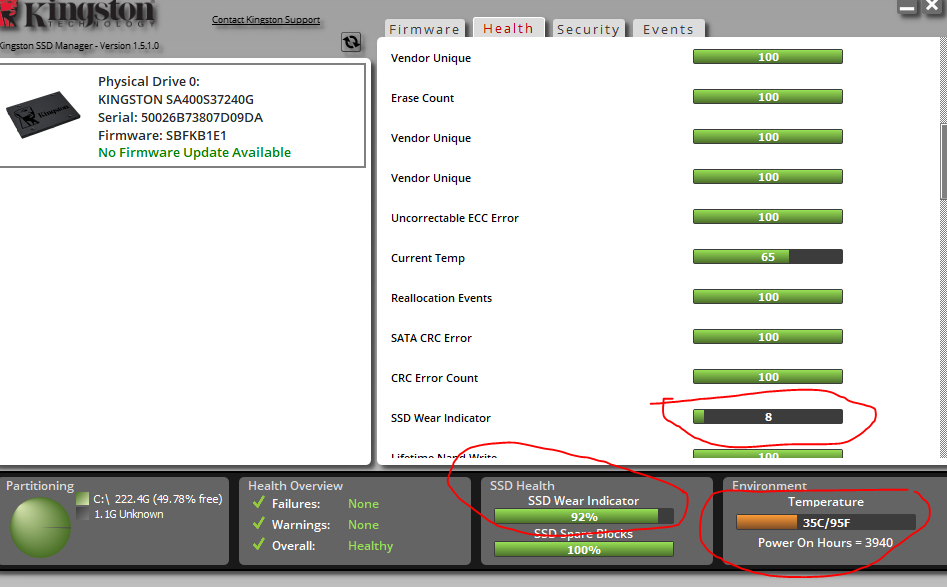Click the Reallocation Events value bar
This screenshot has width=947, height=587.
click(768, 297)
